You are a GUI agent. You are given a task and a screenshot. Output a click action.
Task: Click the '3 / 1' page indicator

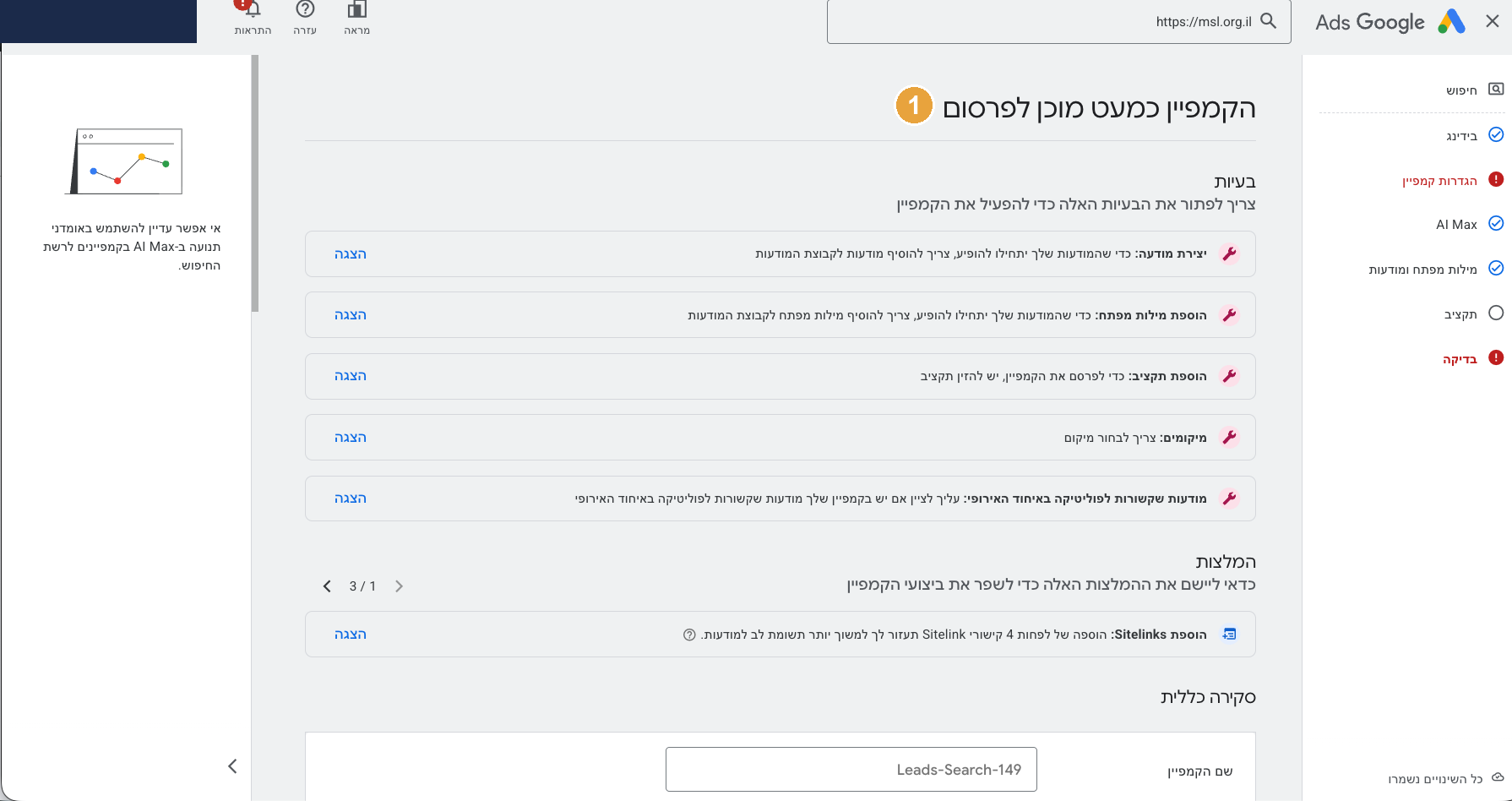click(362, 586)
